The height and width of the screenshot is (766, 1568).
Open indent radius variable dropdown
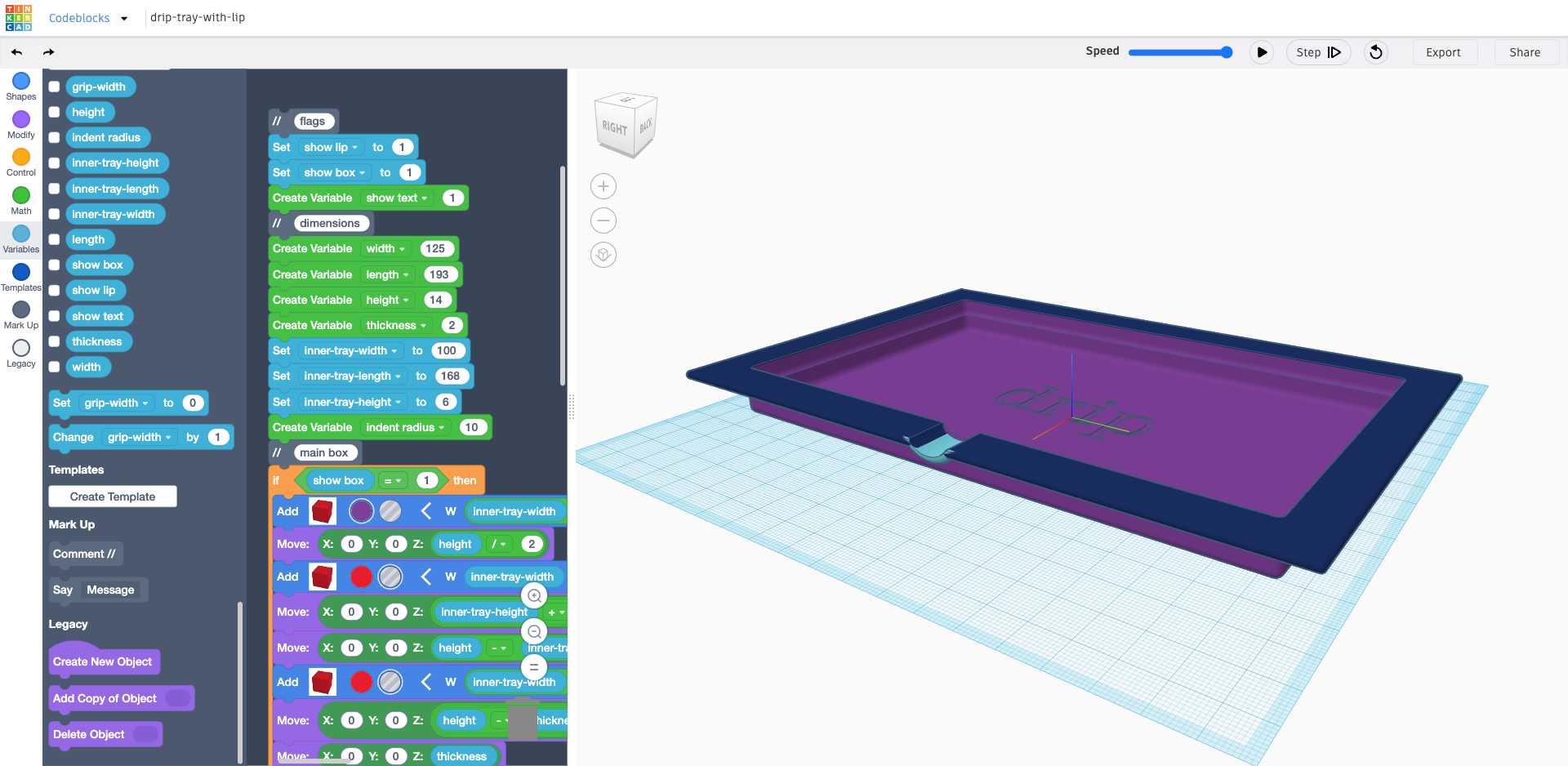click(x=405, y=427)
